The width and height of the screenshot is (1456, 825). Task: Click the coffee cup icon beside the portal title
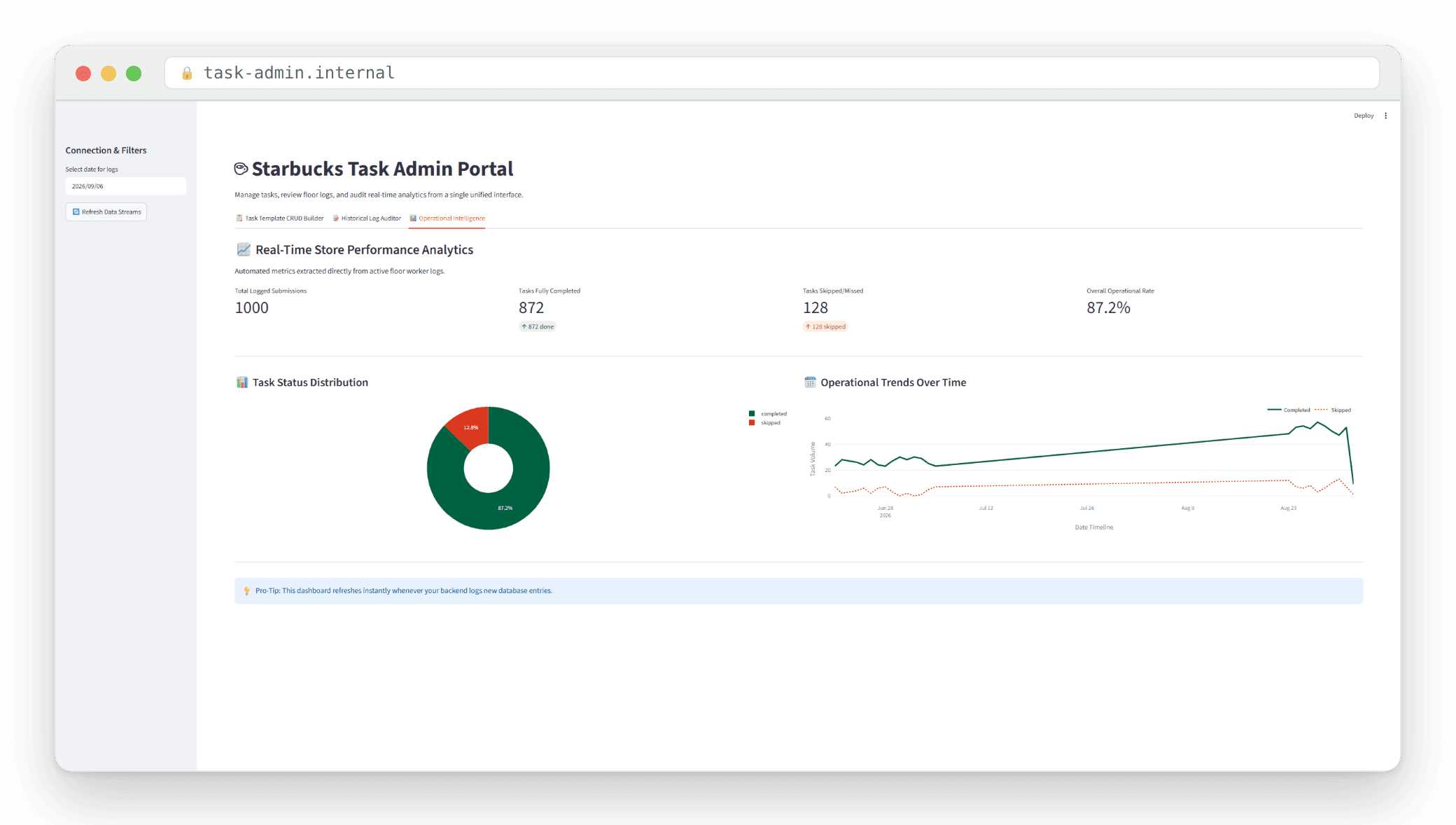[x=241, y=169]
